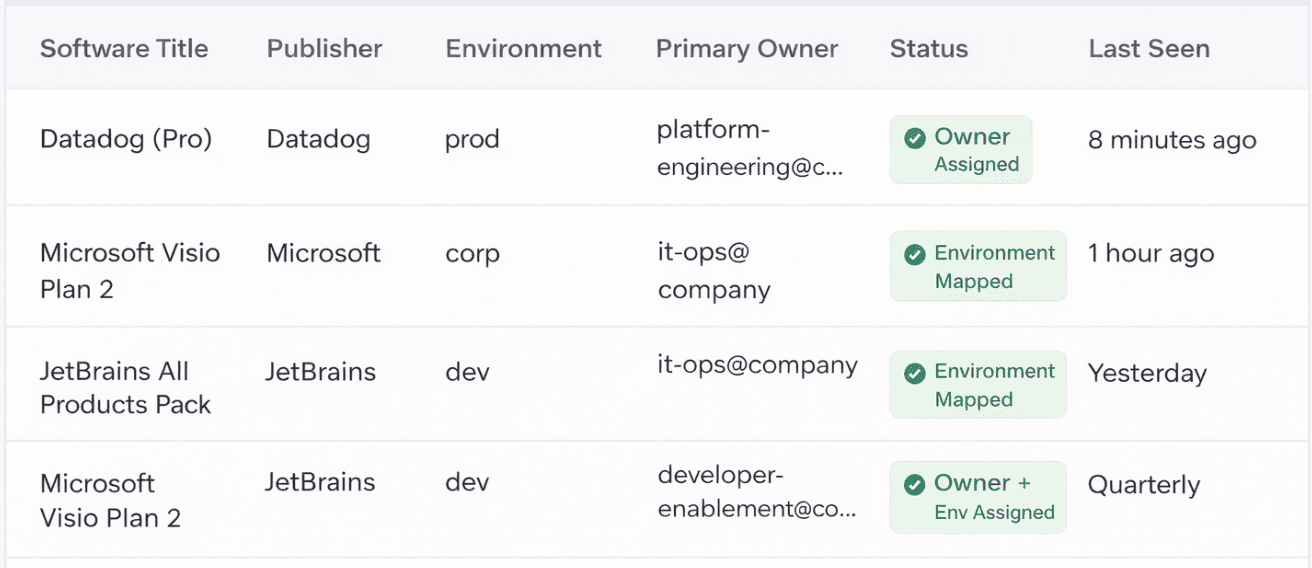Click the checkmark icon in Microsoft Visio corp row badge
This screenshot has height=568, width=1312.
[914, 255]
